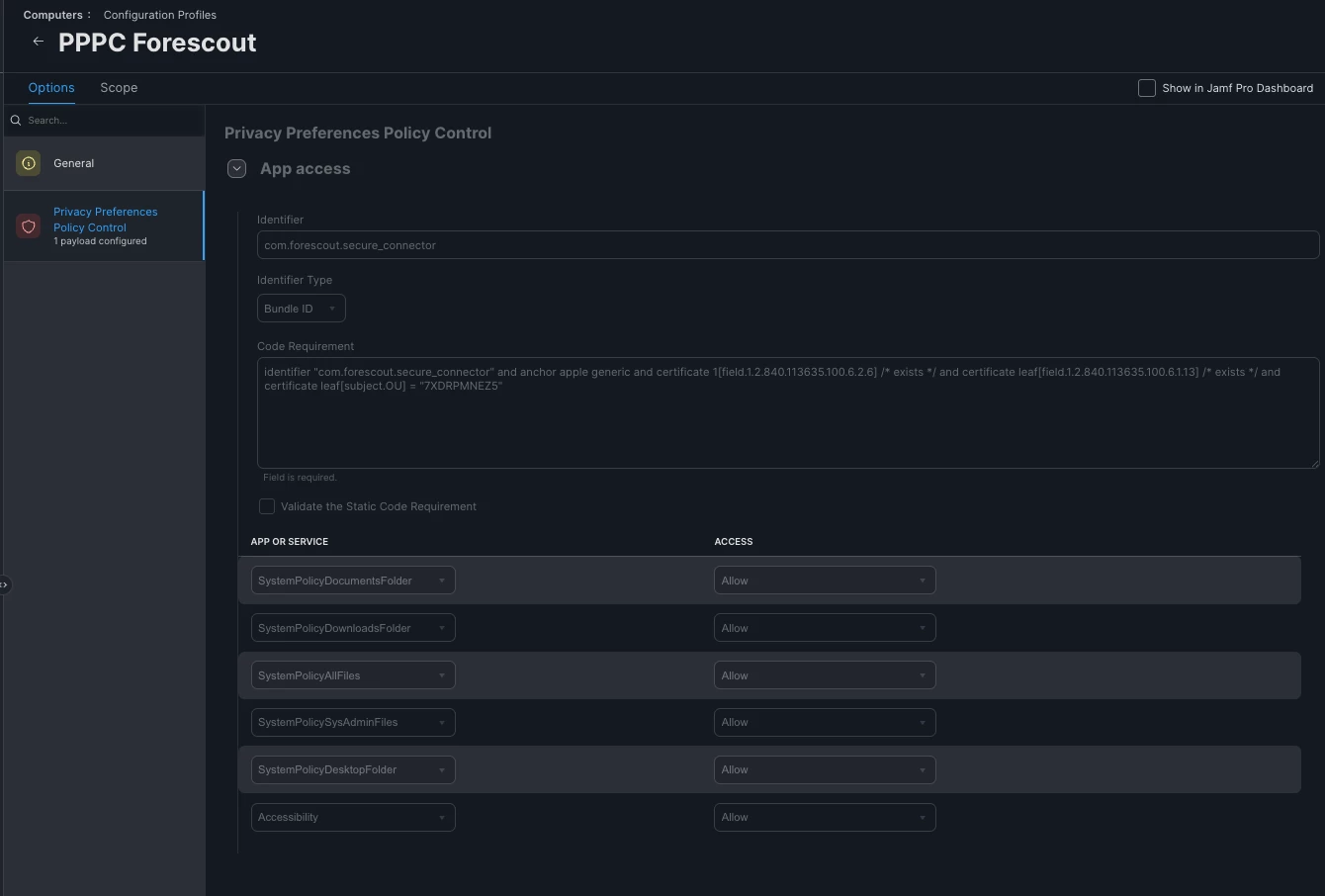
Task: Open the SystemPolicyAllFiles service dropdown
Action: tap(353, 675)
